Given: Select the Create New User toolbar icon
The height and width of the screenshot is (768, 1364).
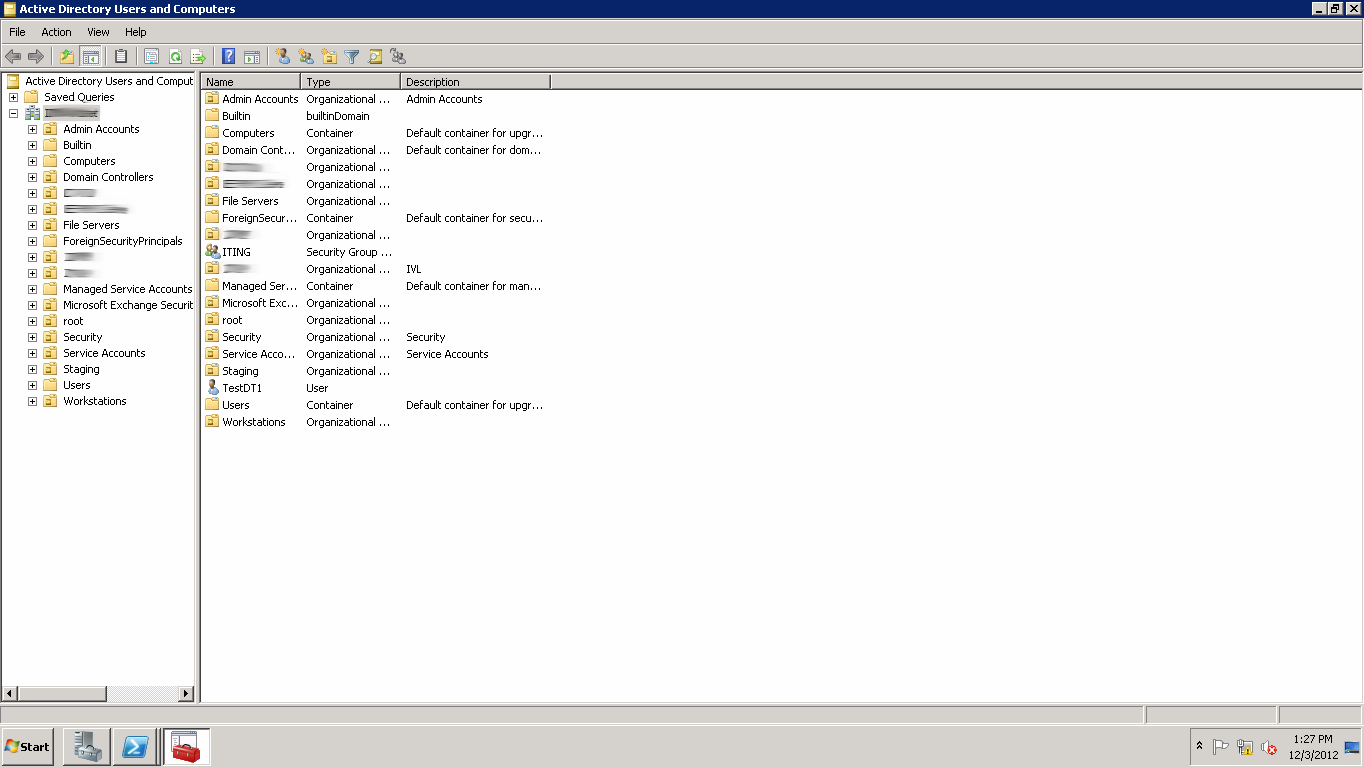Looking at the screenshot, I should point(283,56).
